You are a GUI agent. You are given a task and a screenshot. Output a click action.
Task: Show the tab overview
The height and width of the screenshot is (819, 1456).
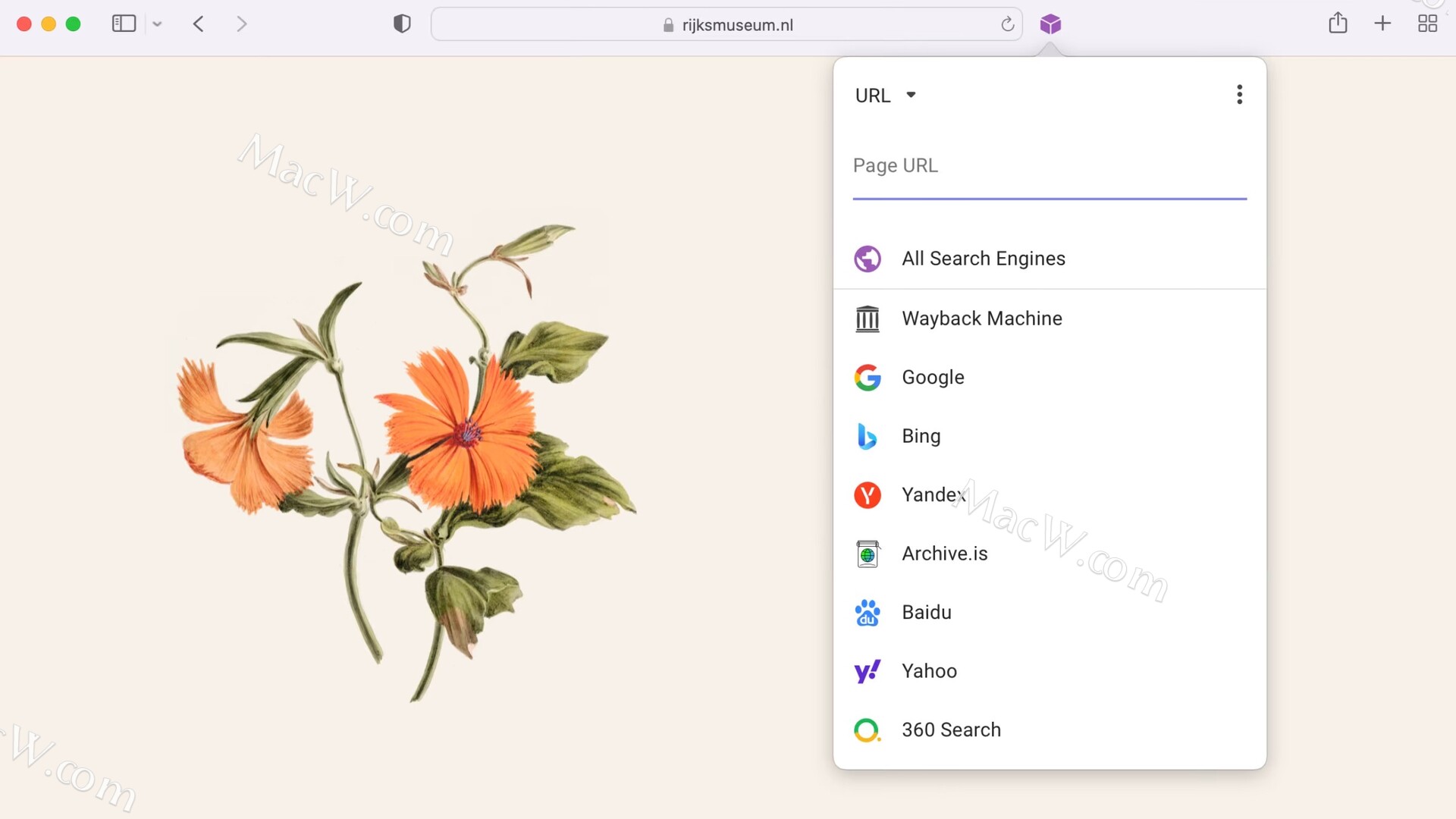coord(1428,24)
